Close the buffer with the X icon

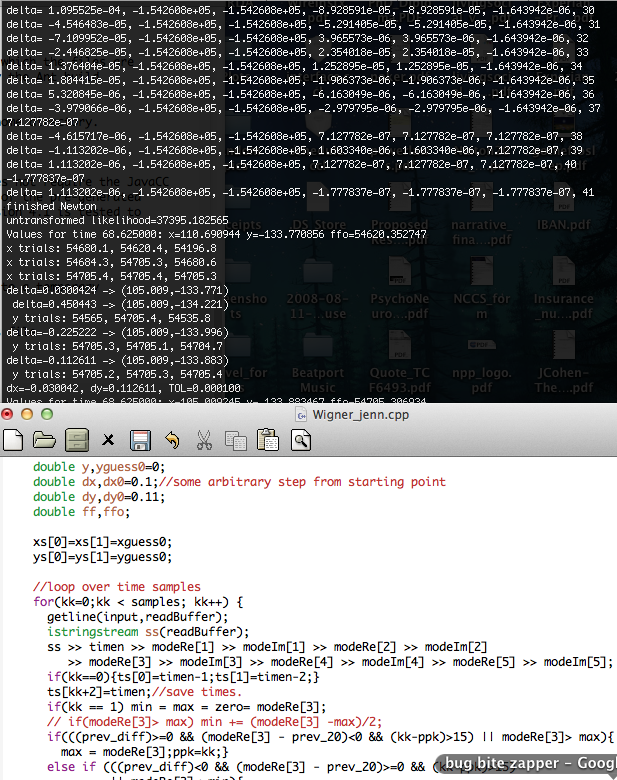point(108,439)
